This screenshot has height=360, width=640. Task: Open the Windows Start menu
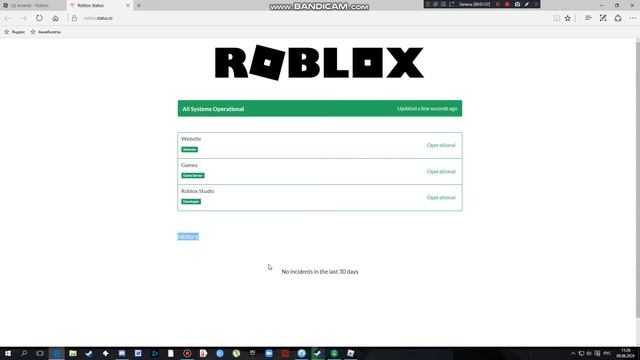tap(8, 353)
